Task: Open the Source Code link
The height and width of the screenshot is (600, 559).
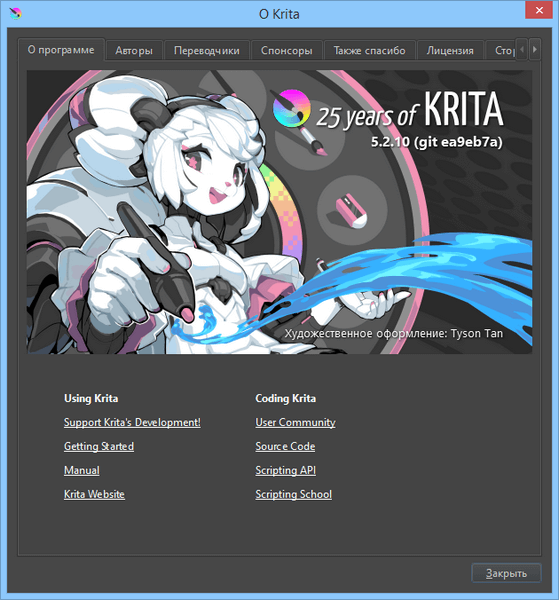Action: click(285, 446)
